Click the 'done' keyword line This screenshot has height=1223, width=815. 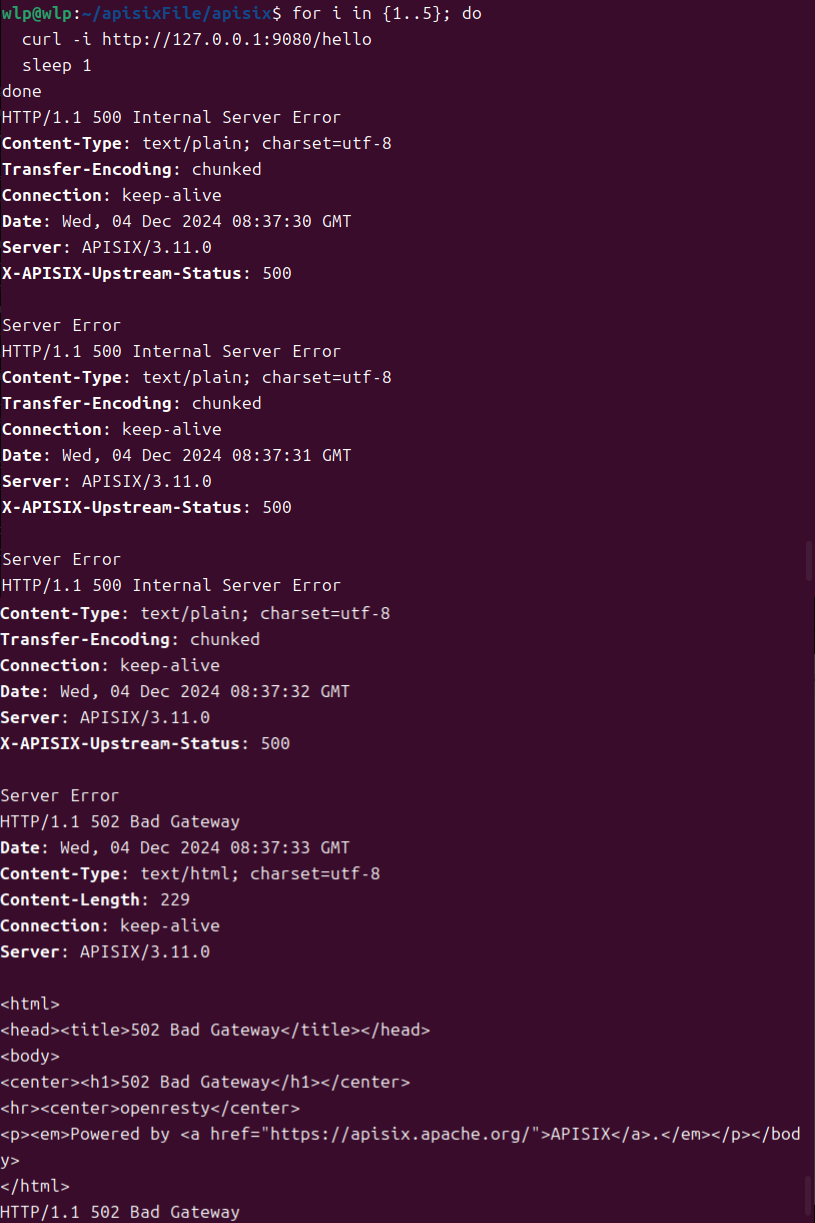click(x=22, y=91)
